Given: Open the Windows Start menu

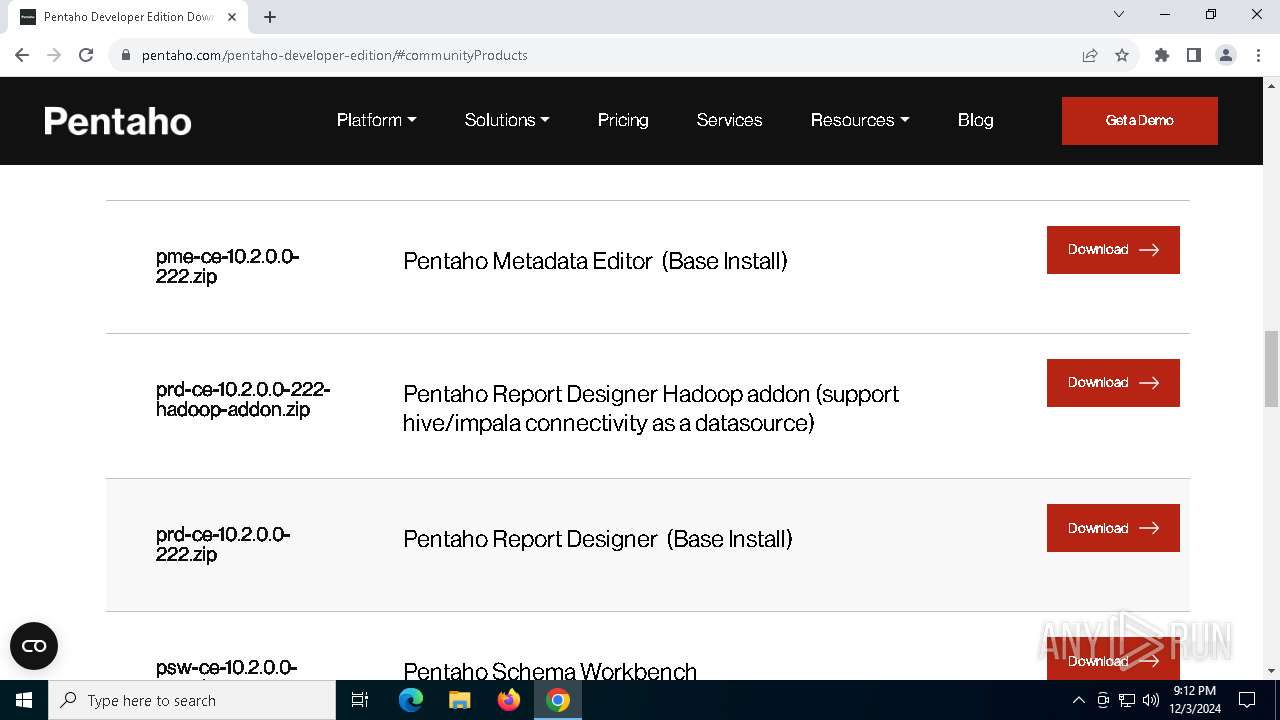Looking at the screenshot, I should [x=24, y=700].
